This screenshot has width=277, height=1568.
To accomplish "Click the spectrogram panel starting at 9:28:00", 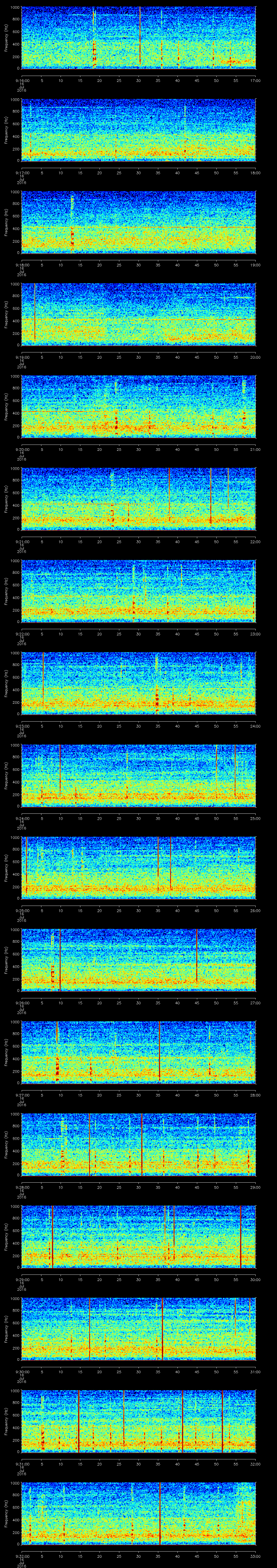I will [x=138, y=1144].
